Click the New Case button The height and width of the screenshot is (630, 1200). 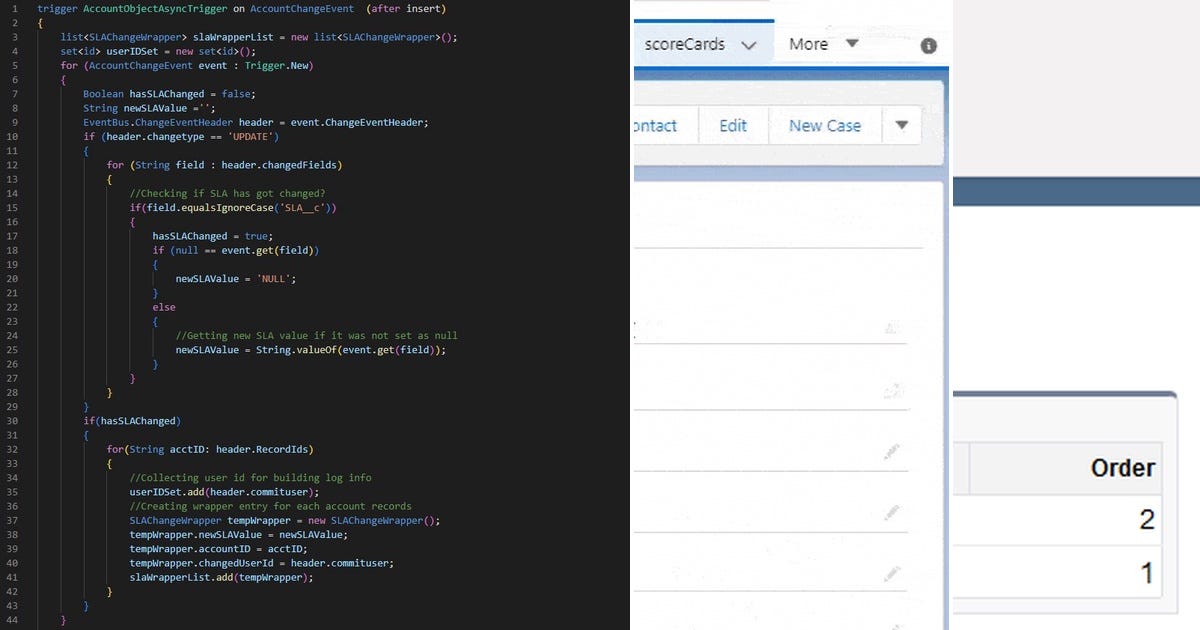824,125
